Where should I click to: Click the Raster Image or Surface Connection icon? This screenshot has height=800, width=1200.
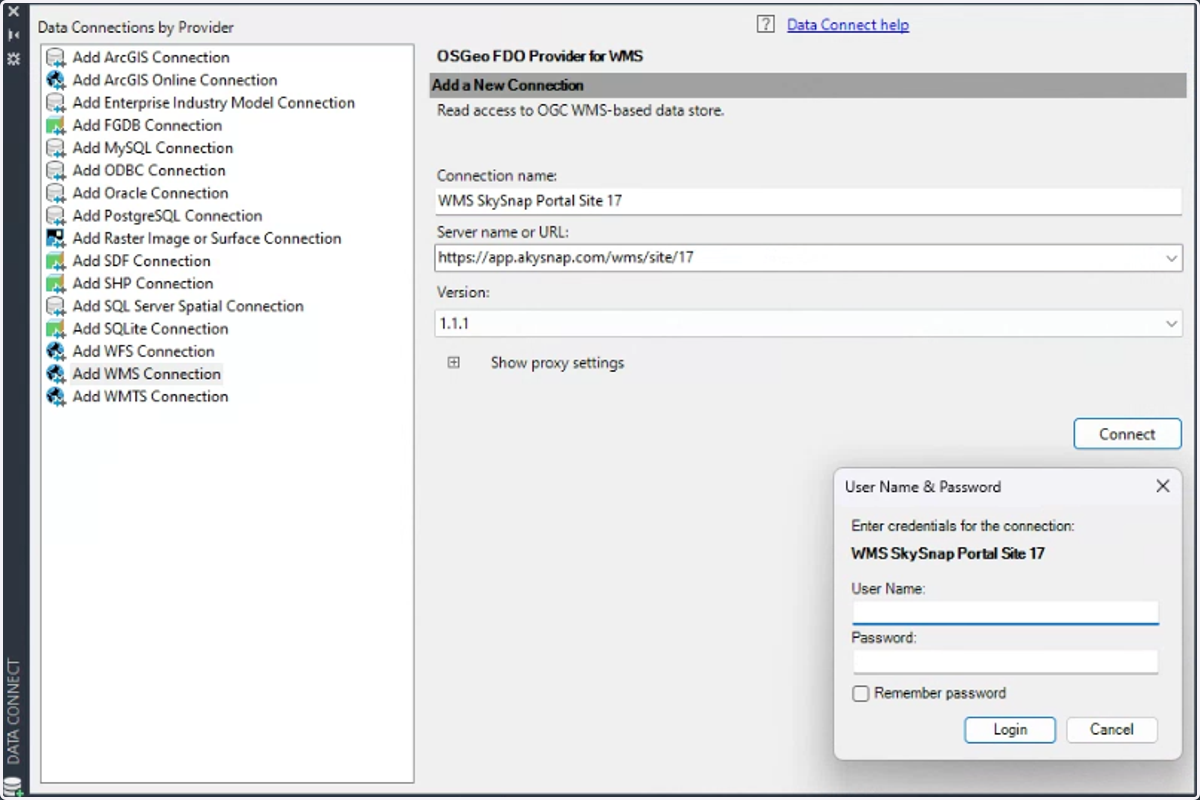[x=56, y=239]
